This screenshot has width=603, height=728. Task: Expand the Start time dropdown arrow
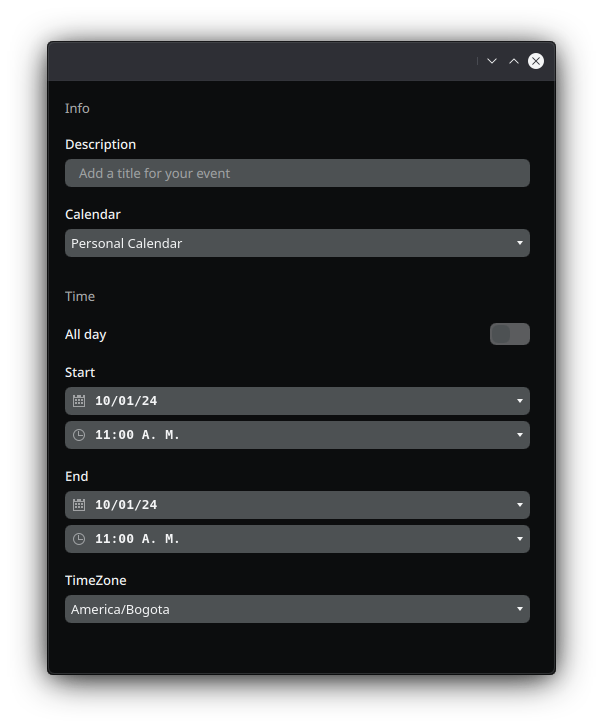(519, 435)
